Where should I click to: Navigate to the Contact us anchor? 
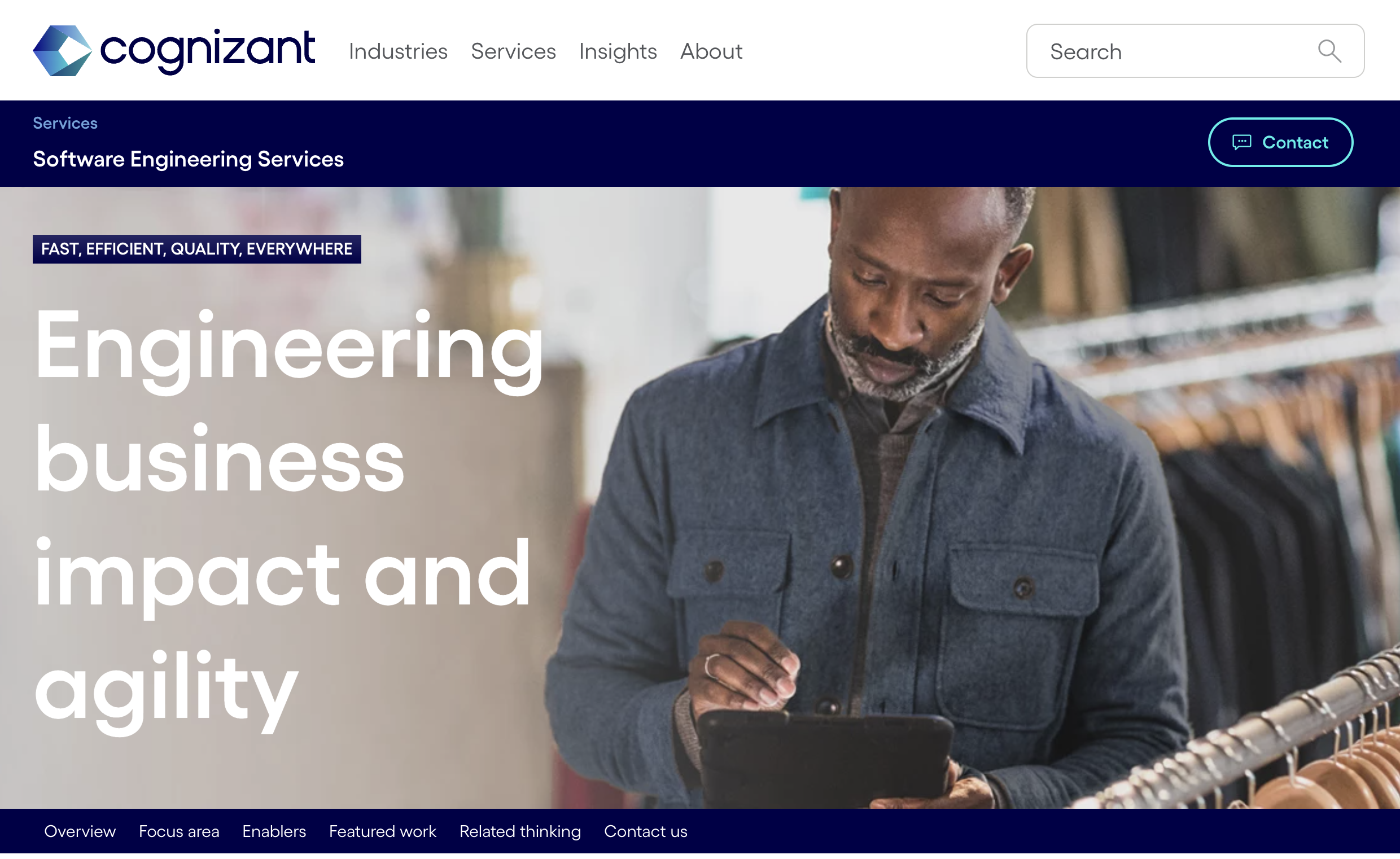pos(645,831)
